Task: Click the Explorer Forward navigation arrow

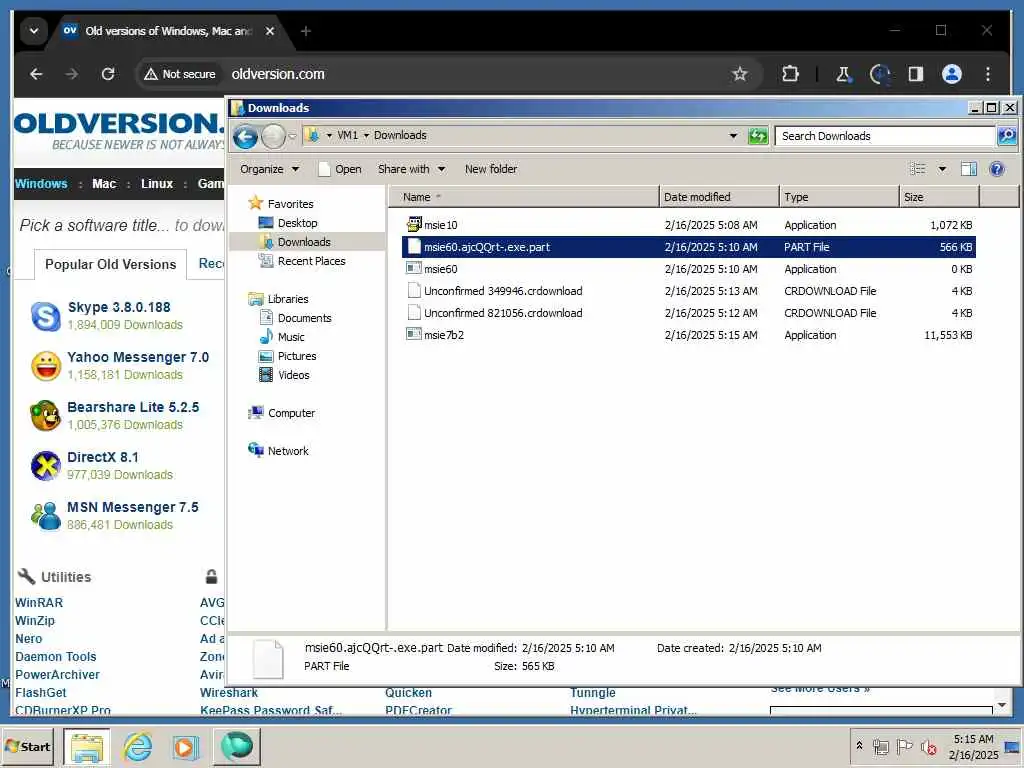Action: point(273,136)
